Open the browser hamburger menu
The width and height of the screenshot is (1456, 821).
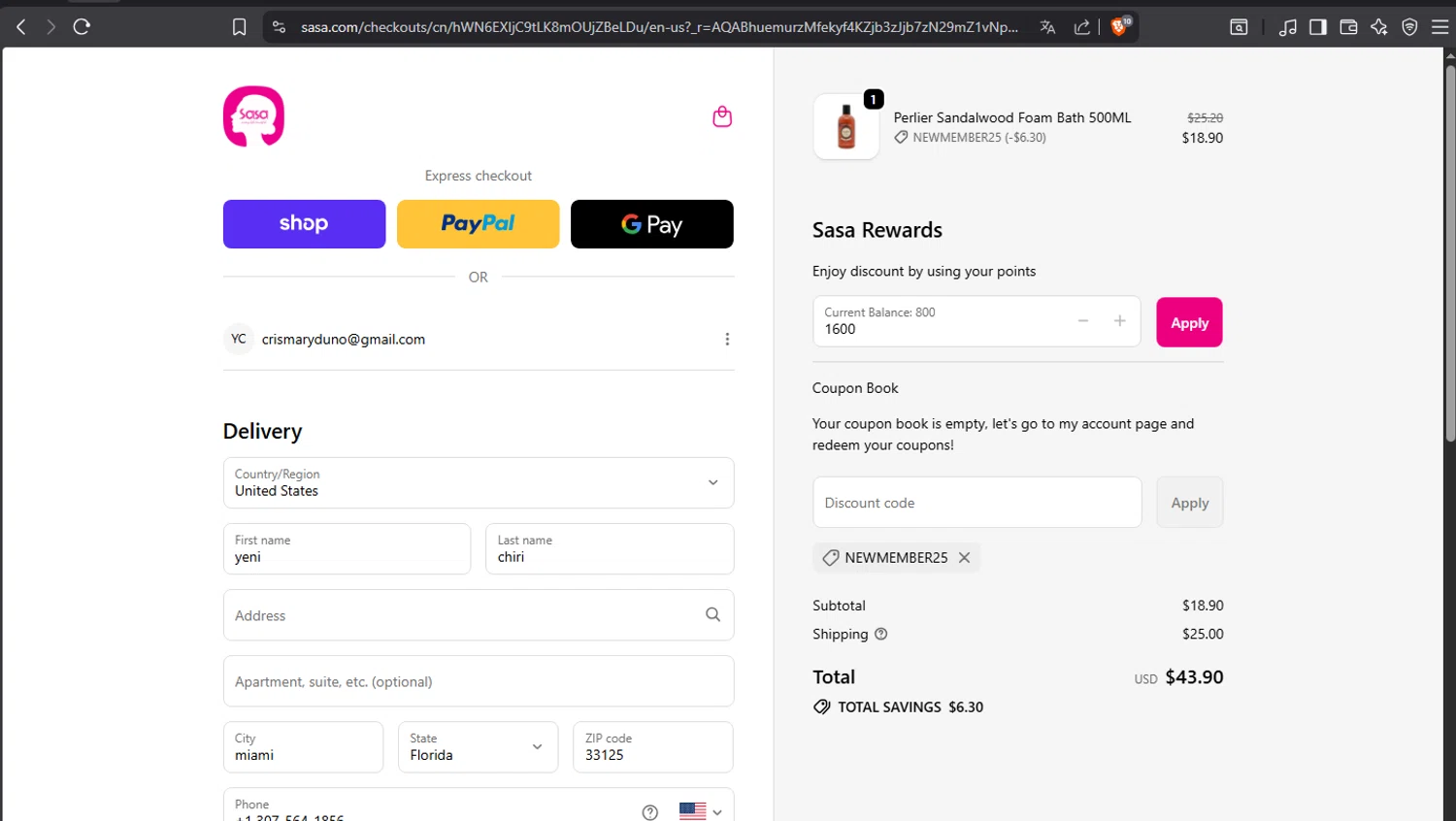click(x=1440, y=27)
